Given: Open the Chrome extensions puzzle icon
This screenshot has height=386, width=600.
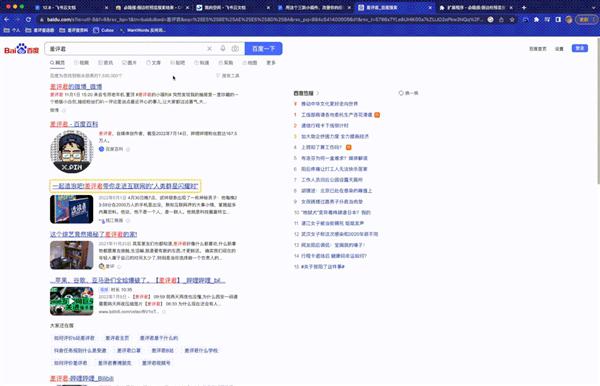Looking at the screenshot, I should tap(536, 20).
